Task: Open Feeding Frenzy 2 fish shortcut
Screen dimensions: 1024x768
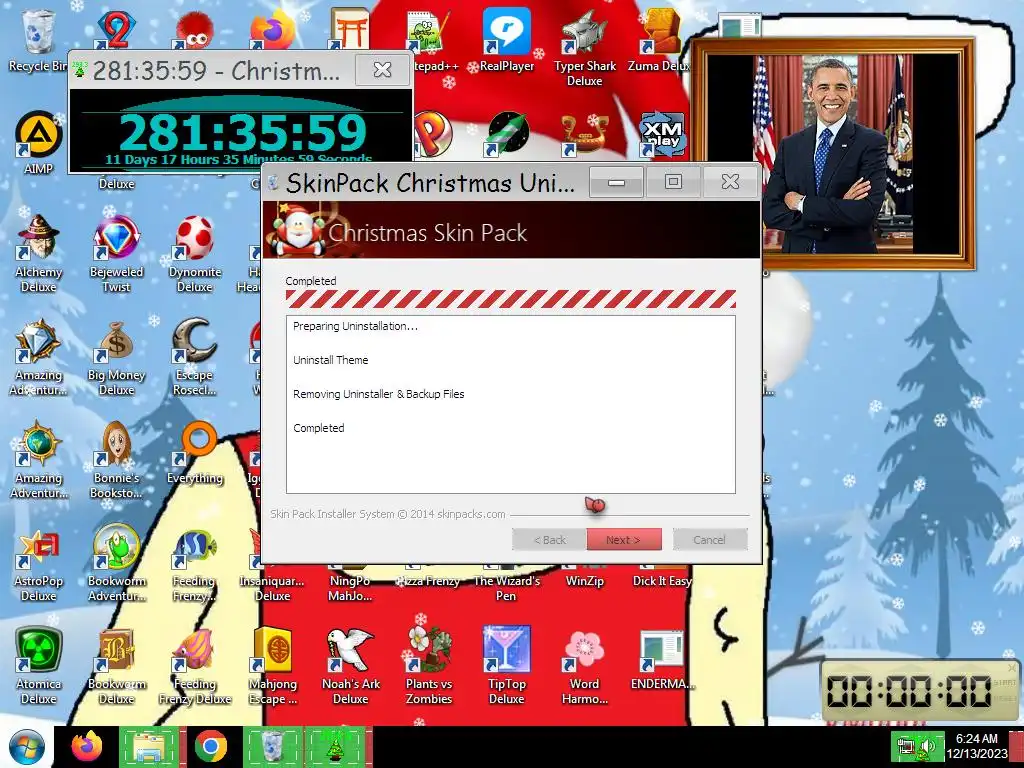Action: (x=195, y=563)
